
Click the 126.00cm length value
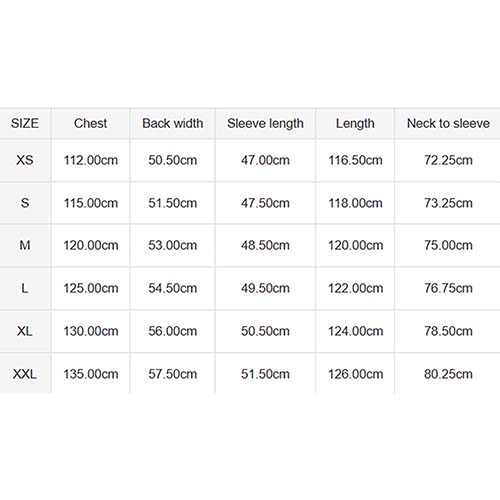tap(355, 374)
